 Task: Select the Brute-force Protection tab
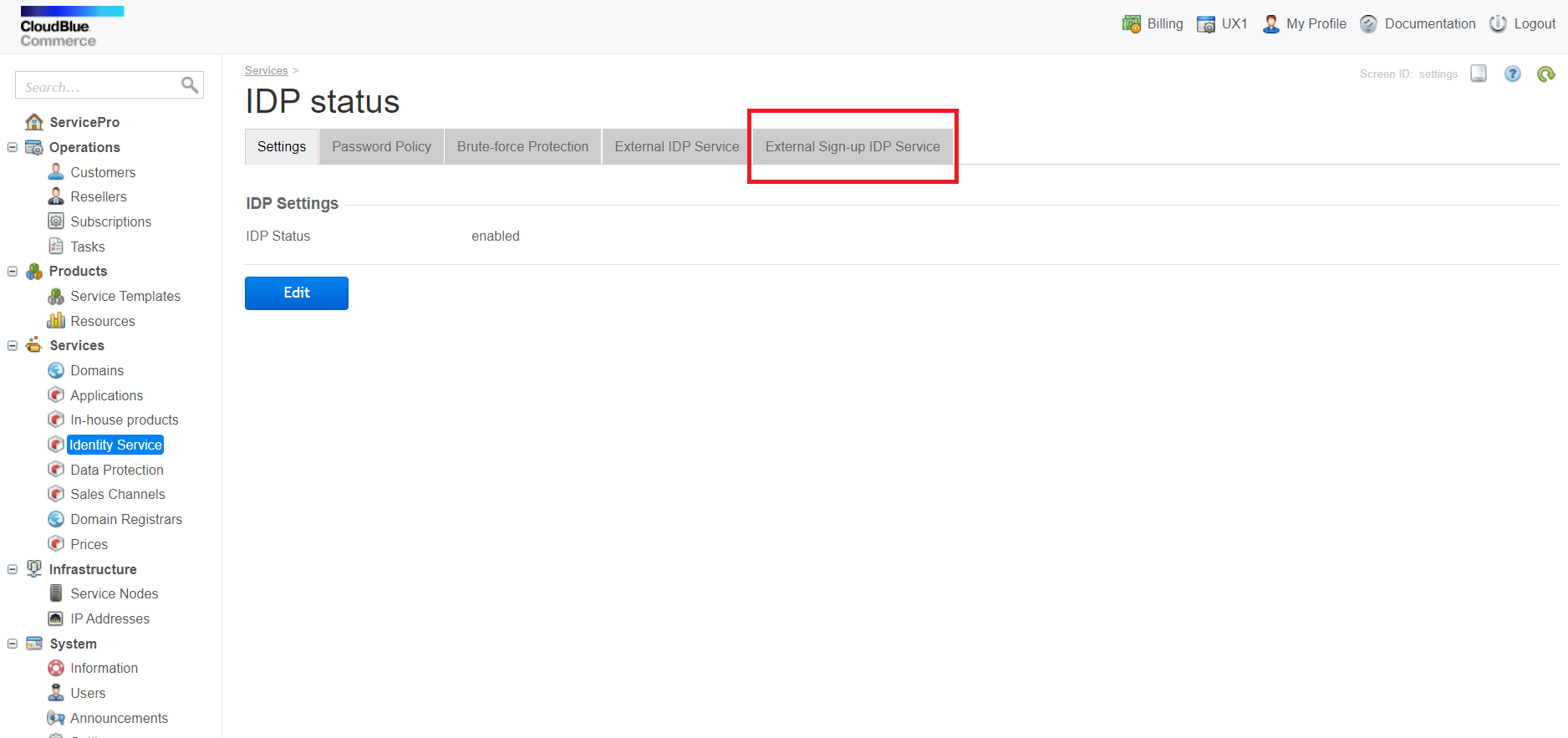pos(522,147)
